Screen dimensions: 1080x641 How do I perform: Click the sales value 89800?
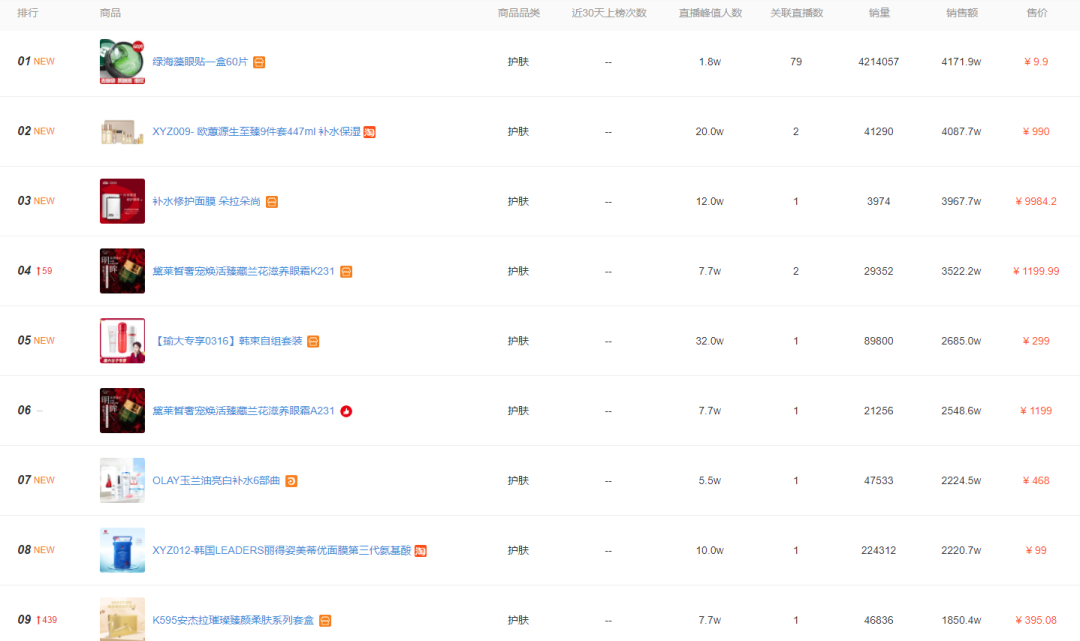click(x=879, y=341)
